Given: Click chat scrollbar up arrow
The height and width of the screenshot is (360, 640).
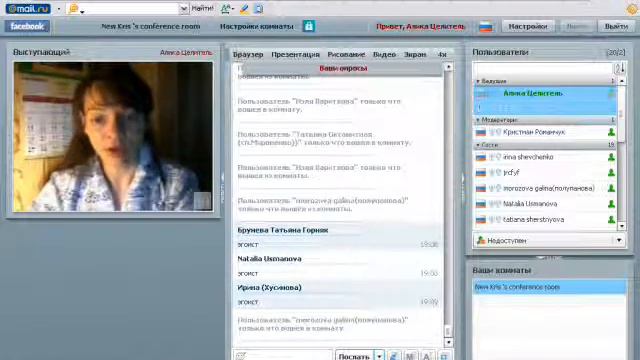Looking at the screenshot, I should 449,67.
